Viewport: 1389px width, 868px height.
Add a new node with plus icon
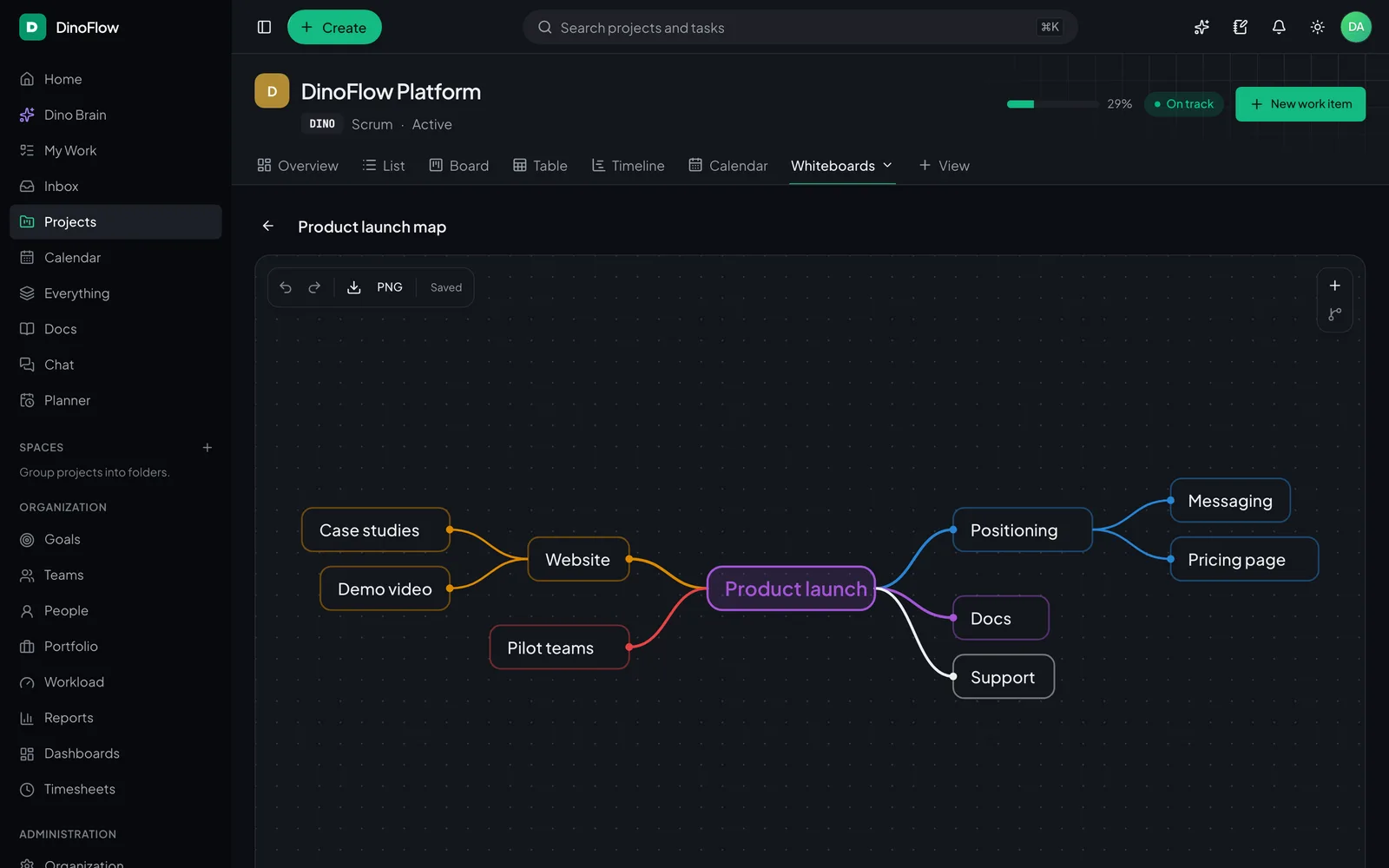pos(1335,286)
